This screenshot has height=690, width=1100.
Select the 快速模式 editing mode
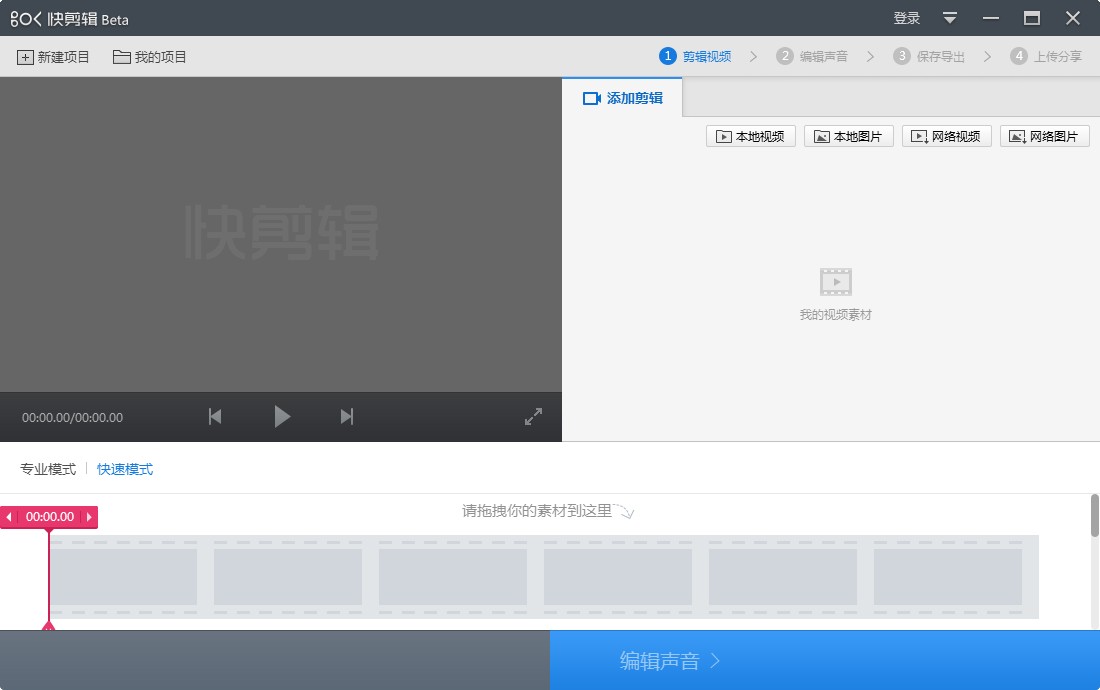[124, 468]
